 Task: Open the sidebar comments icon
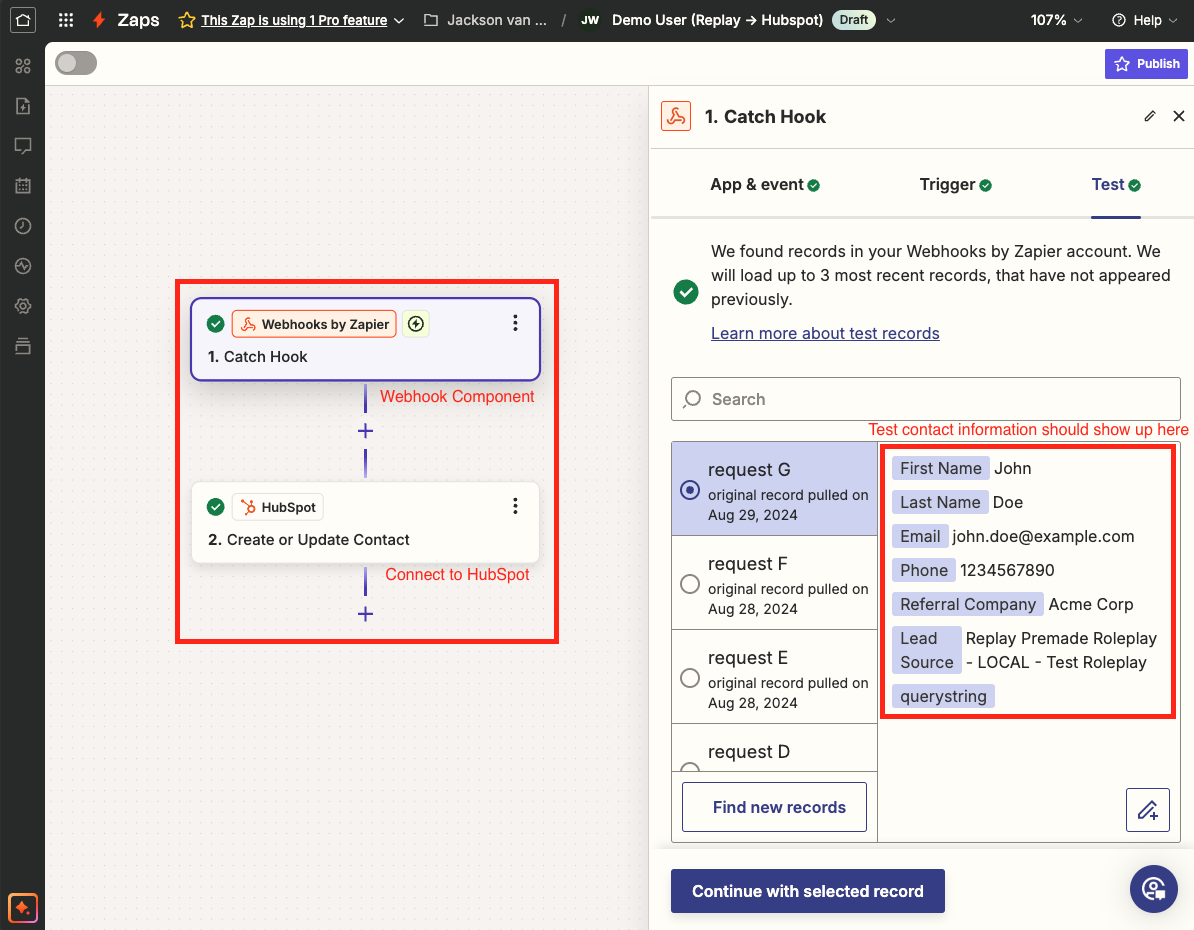point(23,145)
